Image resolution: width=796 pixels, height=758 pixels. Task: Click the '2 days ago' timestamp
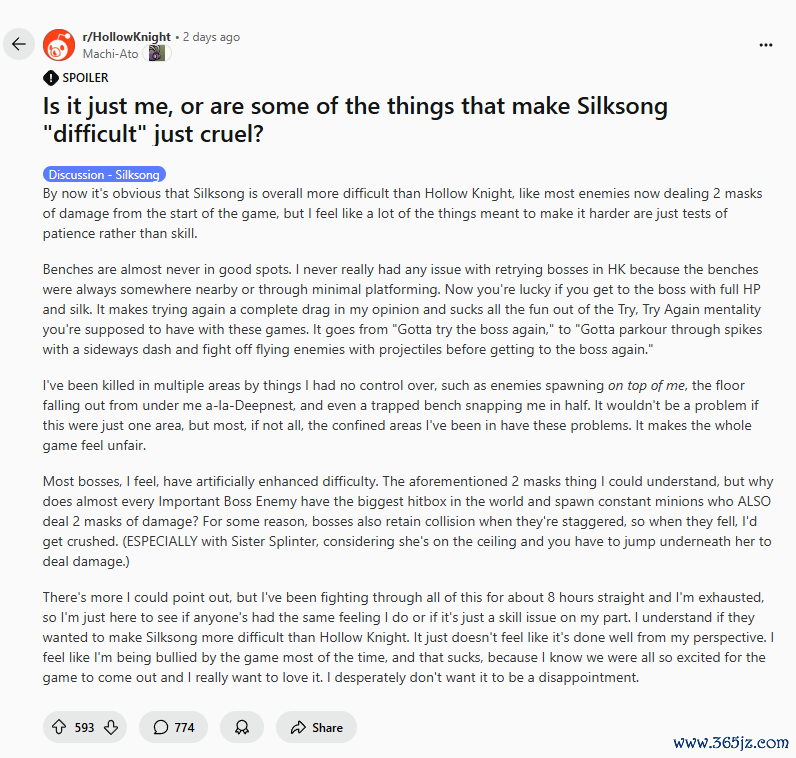[211, 37]
